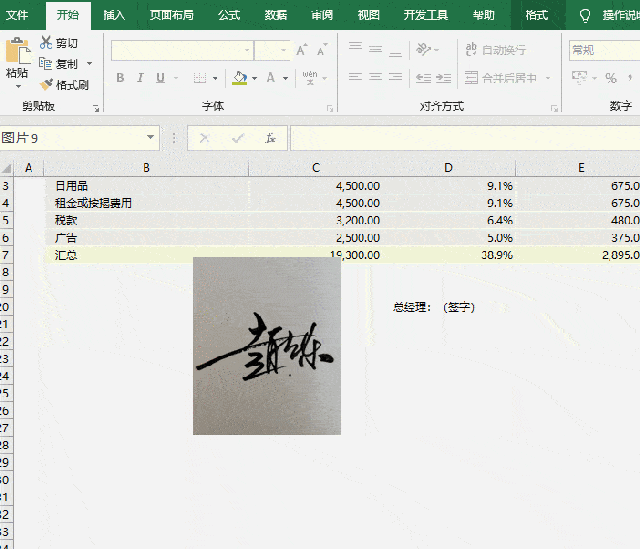Viewport: 640px width, 549px height.
Task: Toggle Wrap Text (自动换行)
Action: [x=496, y=50]
